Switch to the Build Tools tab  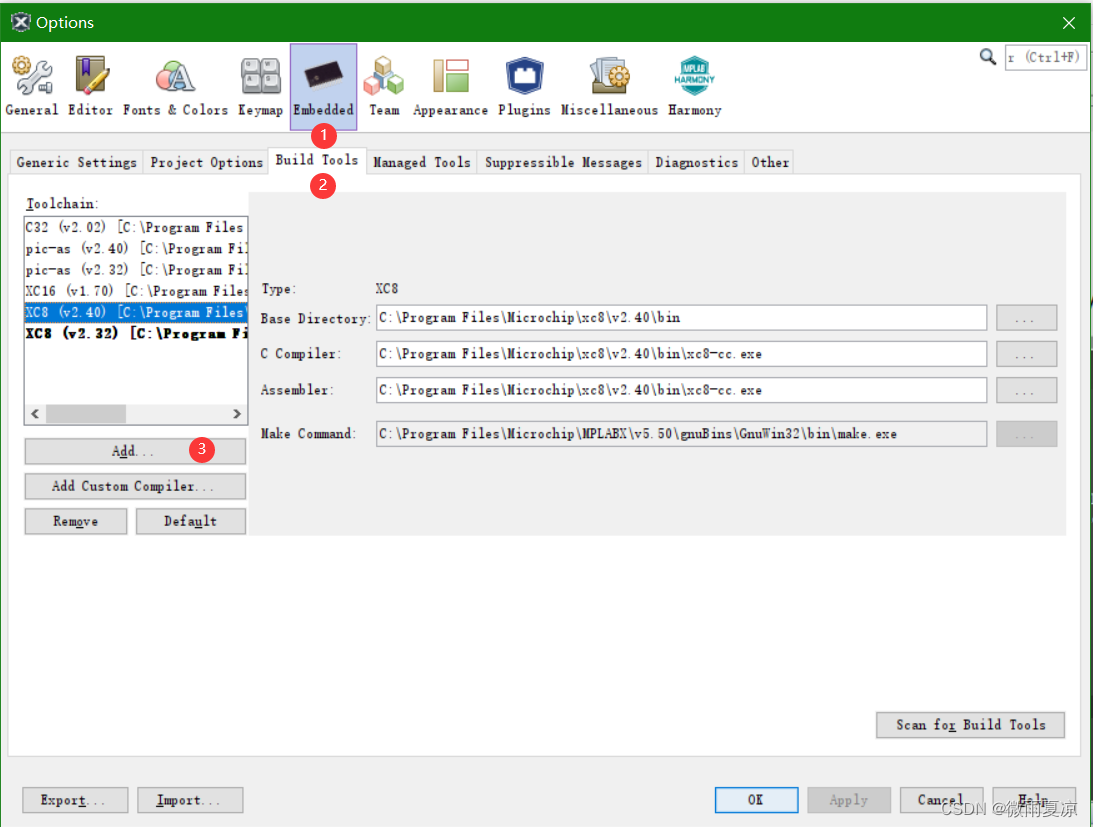pyautogui.click(x=317, y=160)
